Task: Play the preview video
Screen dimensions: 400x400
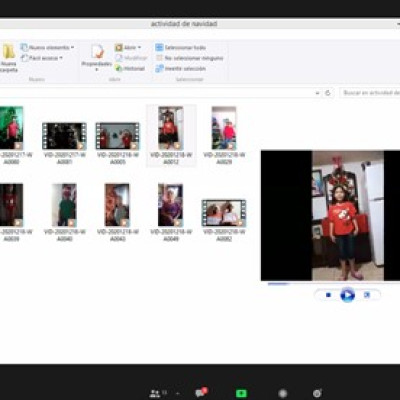Action: point(347,295)
